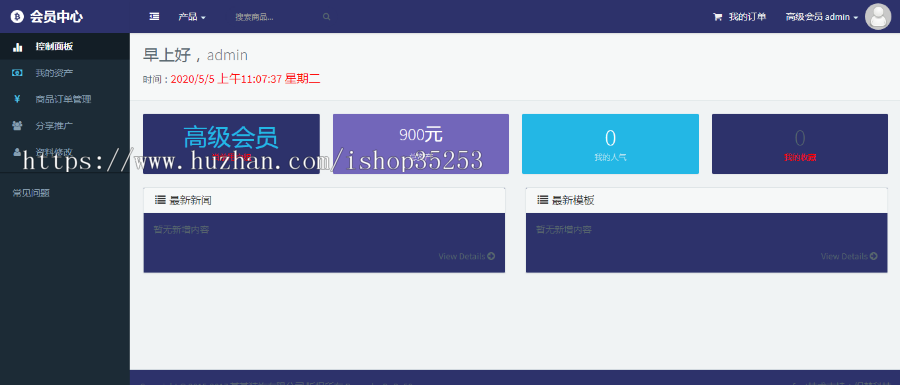Click the person icon for 资料修改
Viewport: 900px width, 385px height.
tap(17, 152)
